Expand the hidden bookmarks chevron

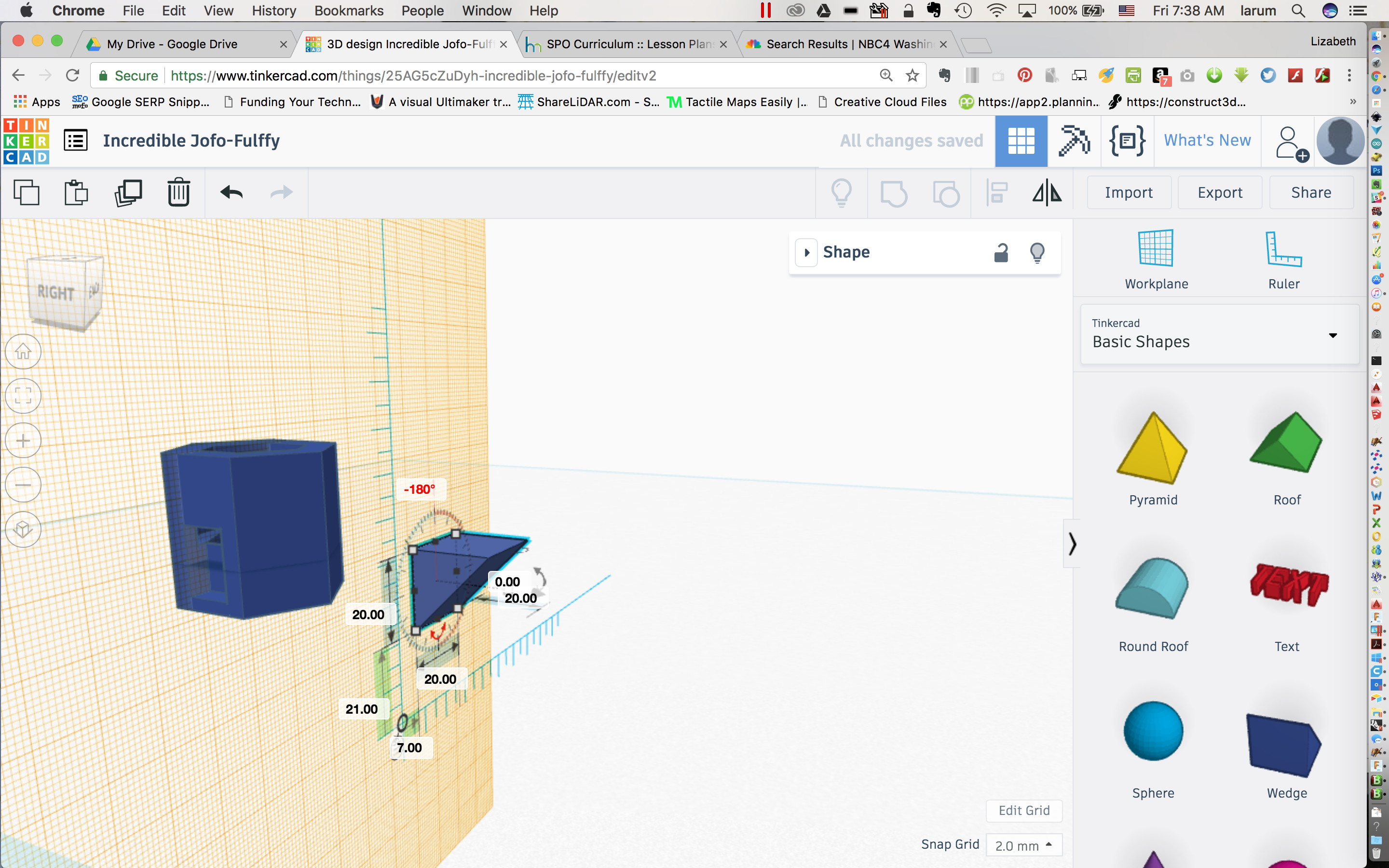1353,102
